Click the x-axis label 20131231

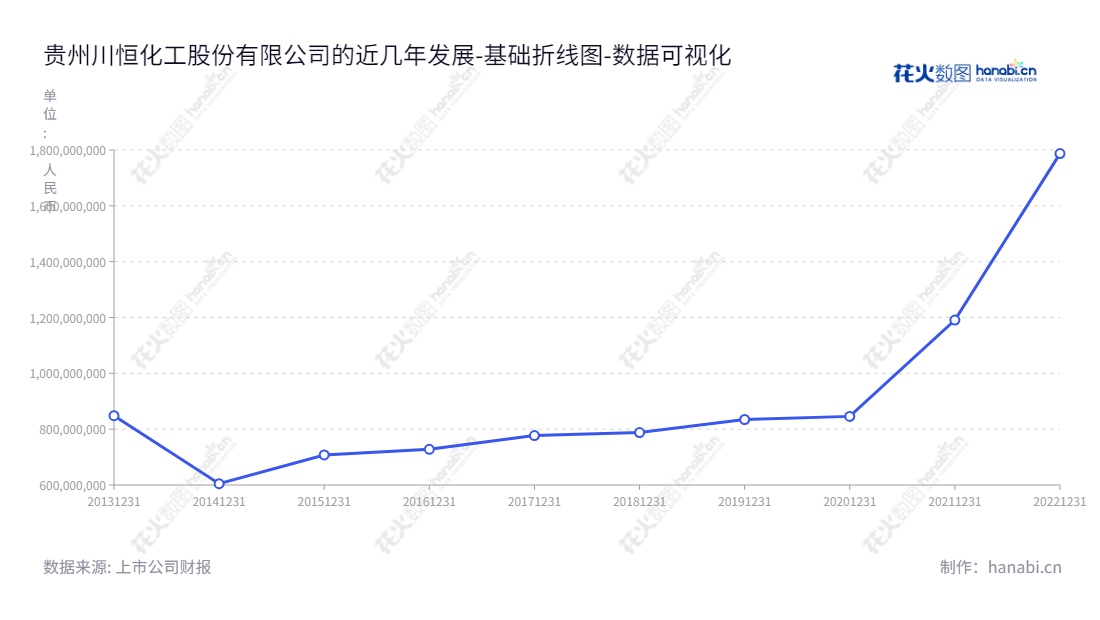pos(114,501)
